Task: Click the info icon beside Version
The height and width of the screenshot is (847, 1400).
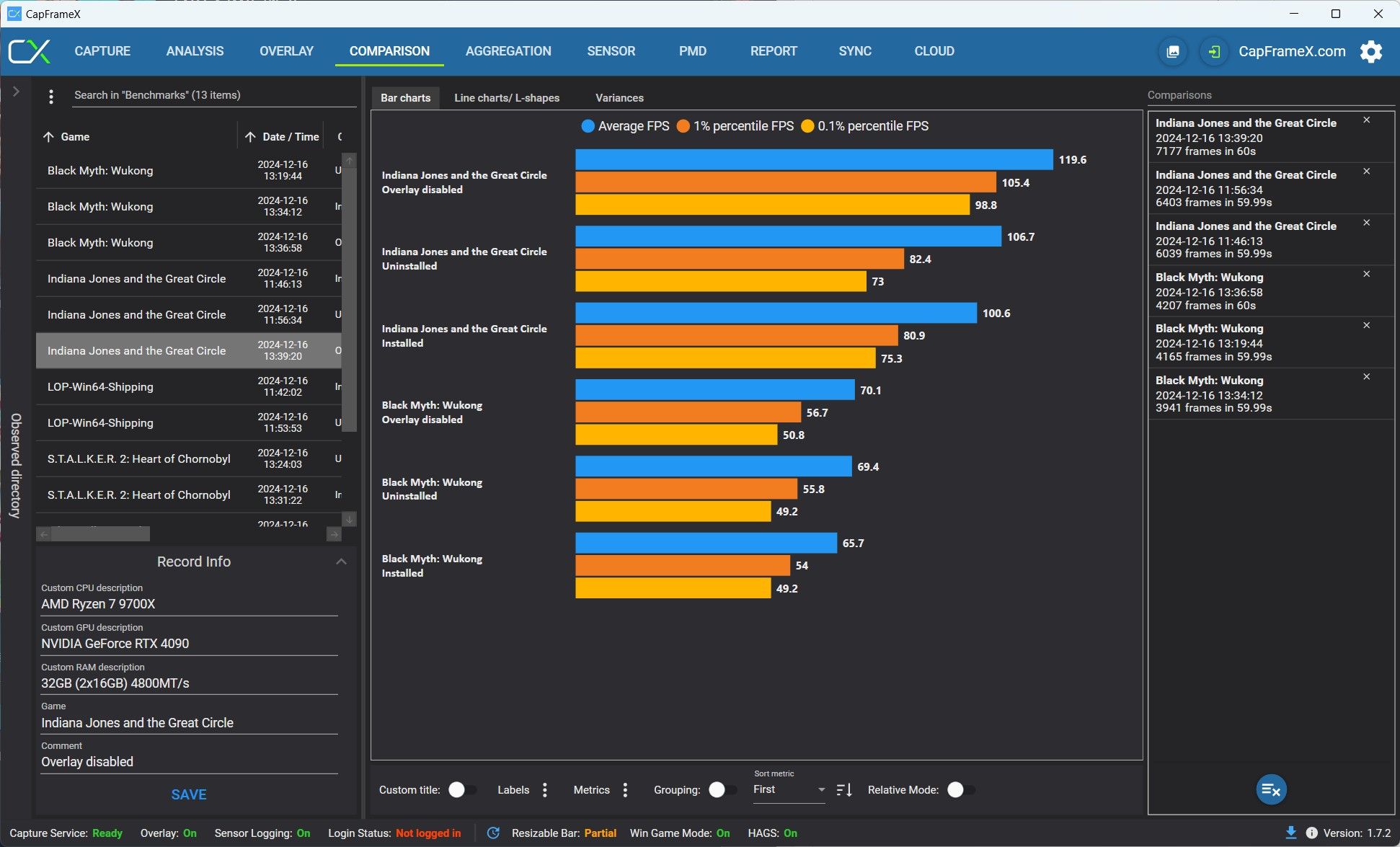Action: click(1311, 833)
